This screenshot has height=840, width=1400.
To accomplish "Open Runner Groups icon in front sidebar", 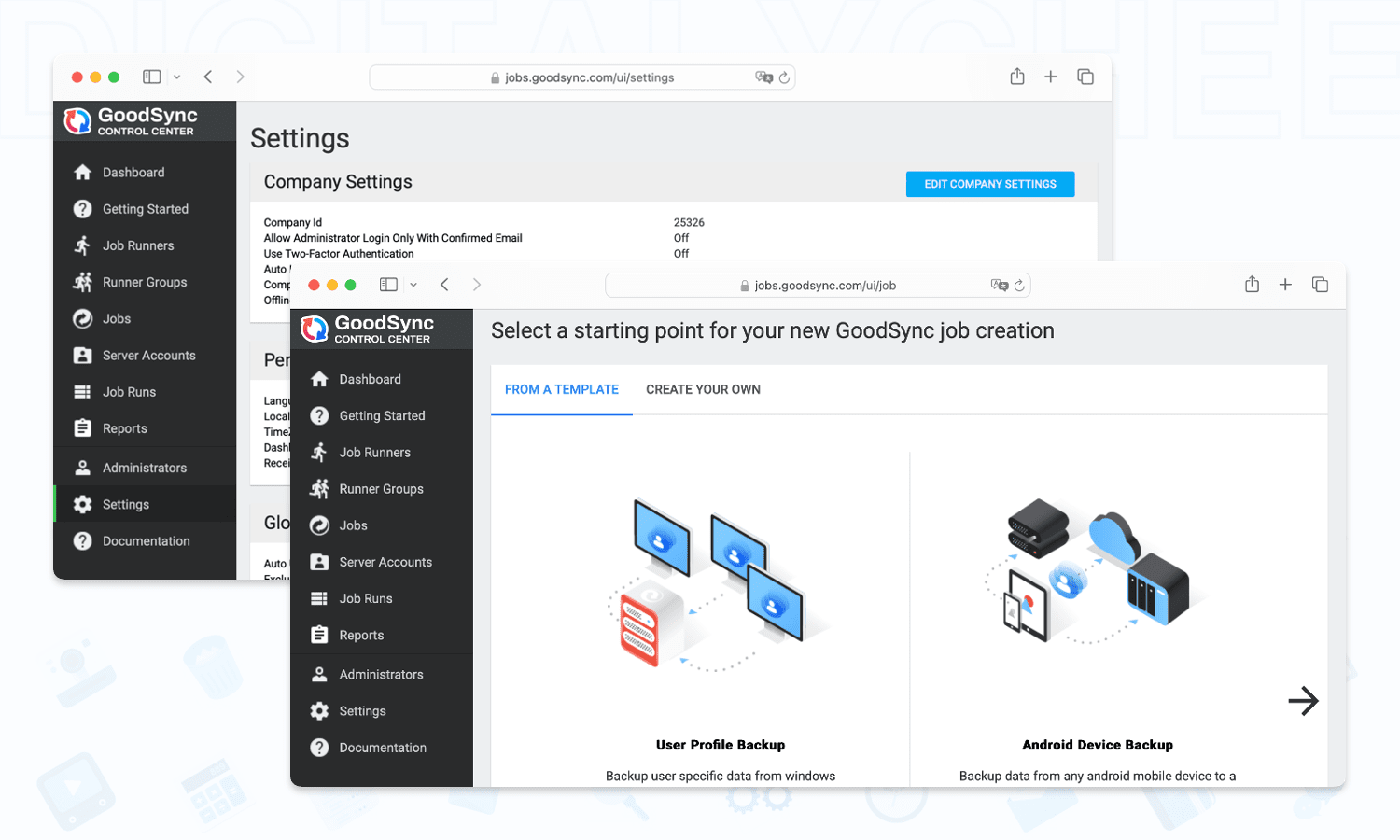I will coord(319,489).
